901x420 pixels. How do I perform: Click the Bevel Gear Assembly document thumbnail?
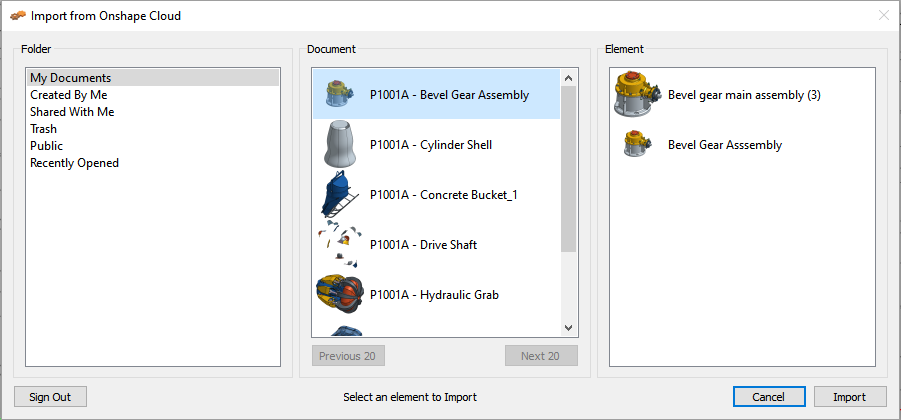pyautogui.click(x=337, y=95)
